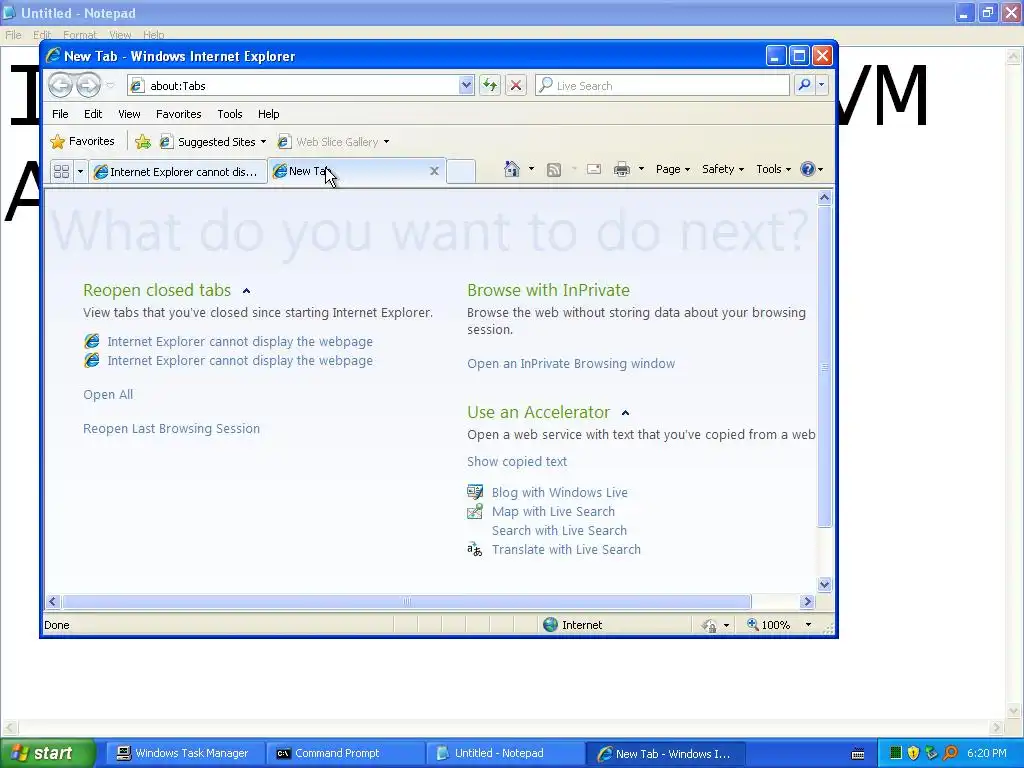Click the Read Mail envelope icon
The image size is (1024, 768).
pyautogui.click(x=594, y=169)
